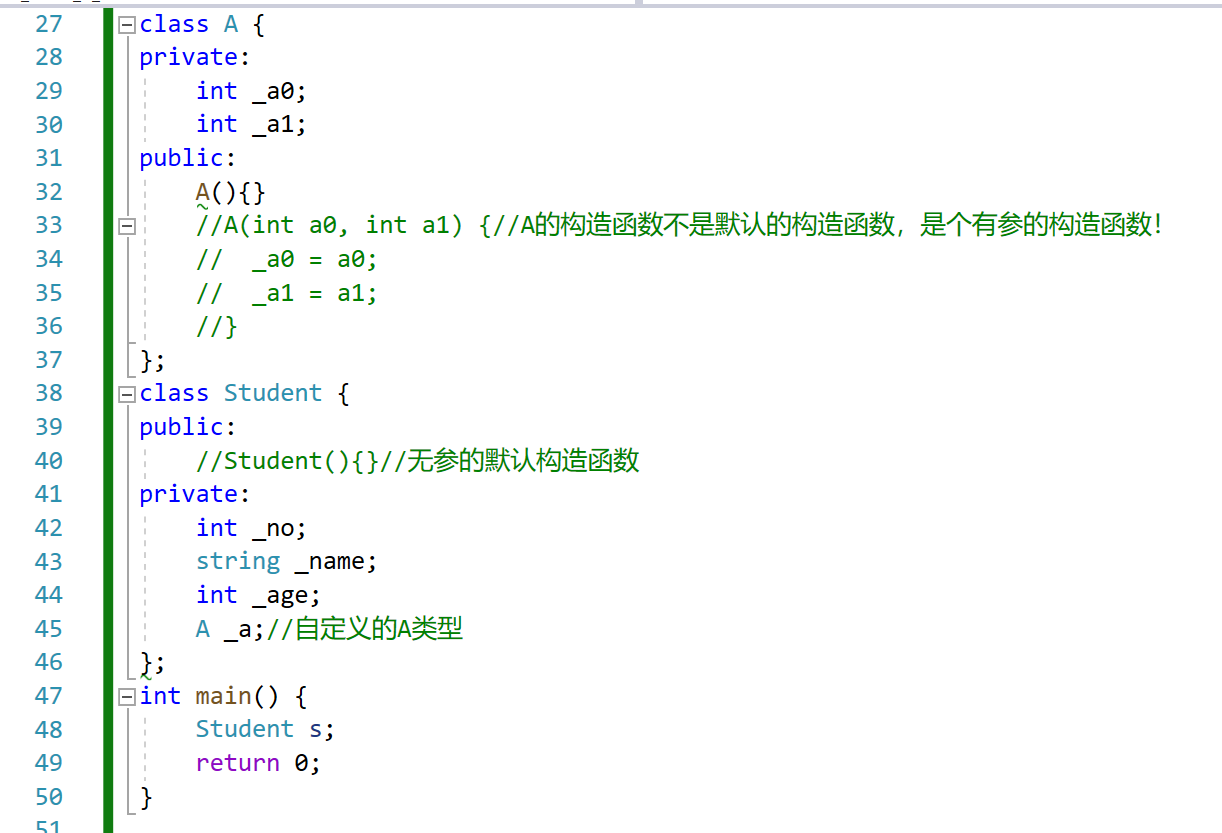Click the '//}' comment on line 36

tap(217, 326)
